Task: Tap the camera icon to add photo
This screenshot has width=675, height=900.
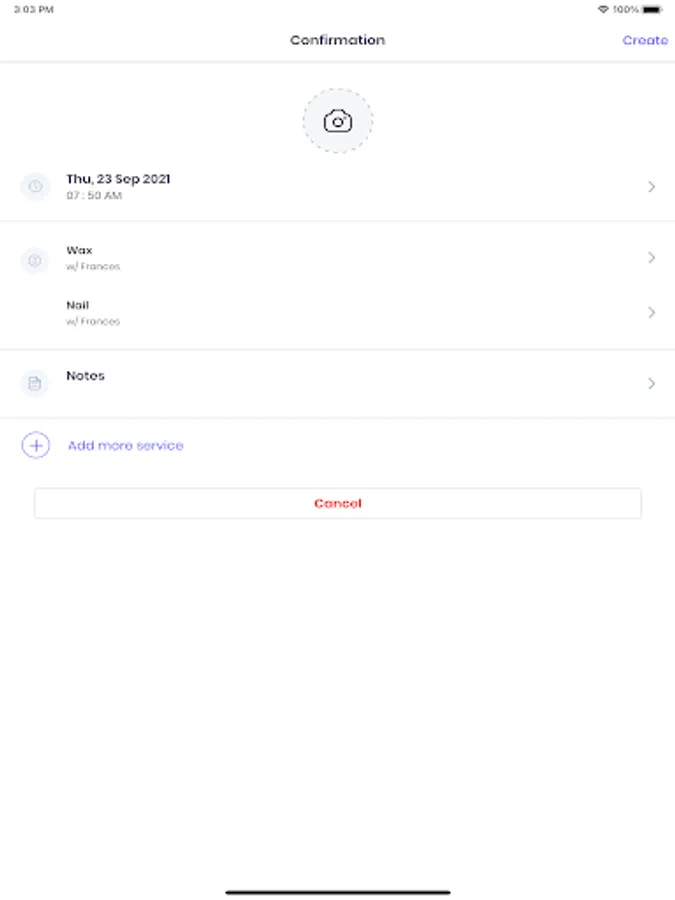Action: click(x=338, y=122)
